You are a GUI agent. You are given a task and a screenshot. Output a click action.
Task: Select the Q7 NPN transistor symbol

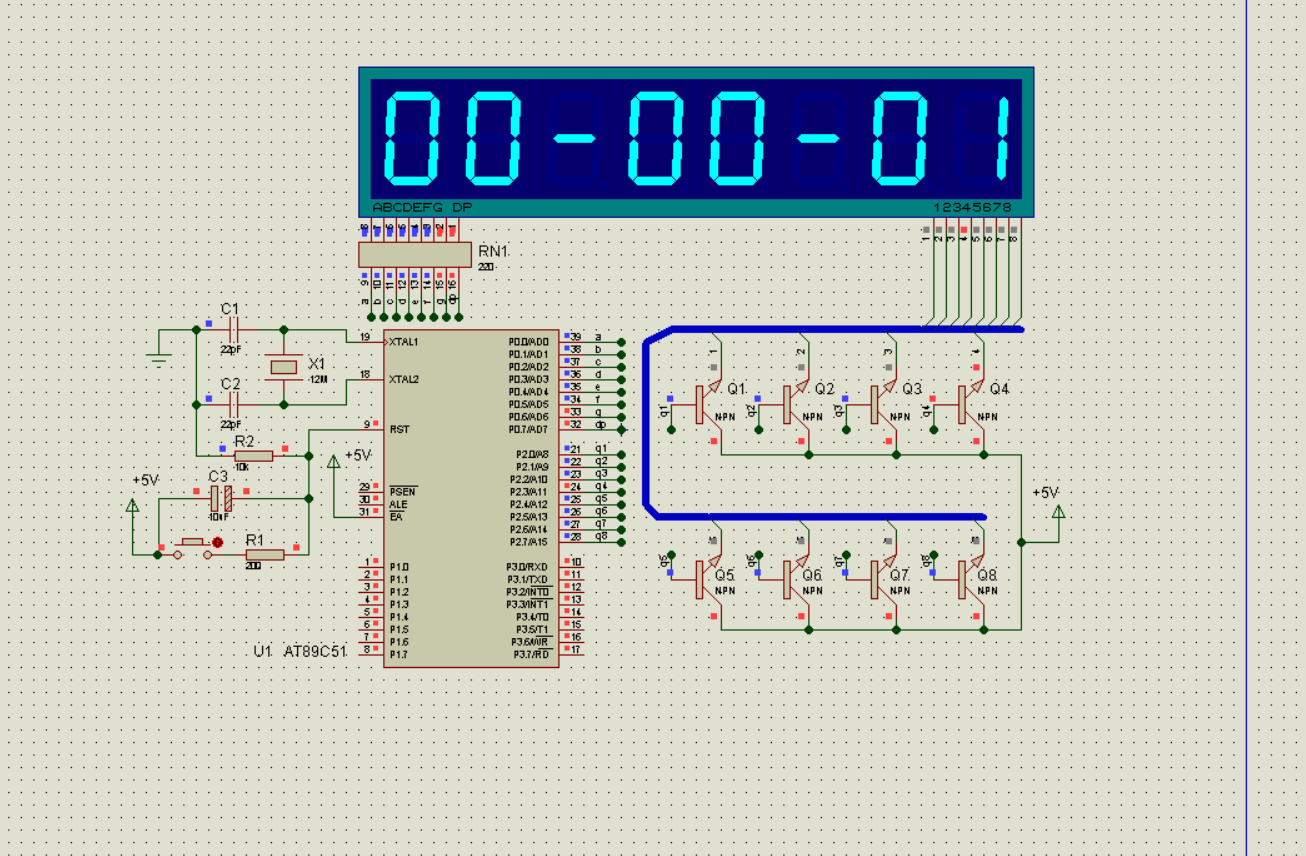click(x=884, y=579)
